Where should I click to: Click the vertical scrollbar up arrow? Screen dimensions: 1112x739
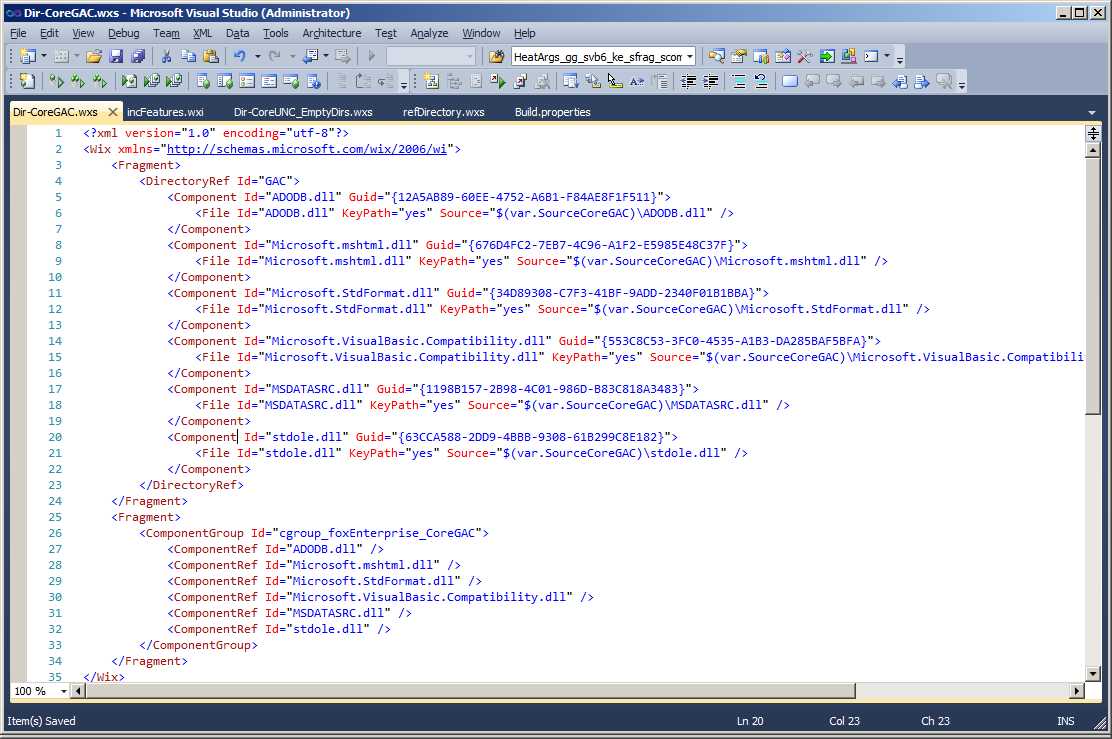pyautogui.click(x=1093, y=150)
